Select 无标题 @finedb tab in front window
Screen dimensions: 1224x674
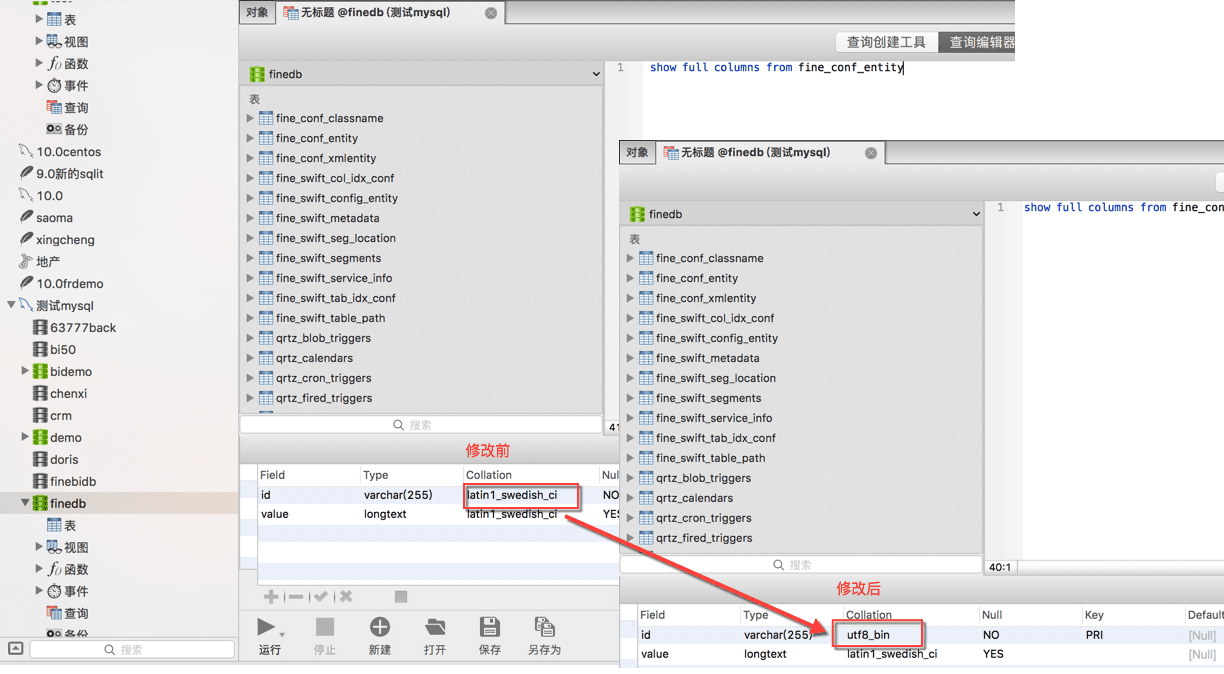tap(770, 153)
